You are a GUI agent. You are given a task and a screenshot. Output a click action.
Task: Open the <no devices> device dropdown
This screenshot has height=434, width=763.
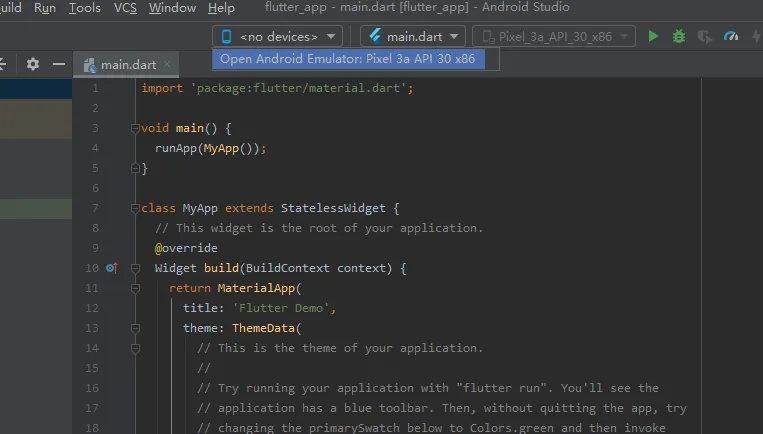pyautogui.click(x=277, y=36)
